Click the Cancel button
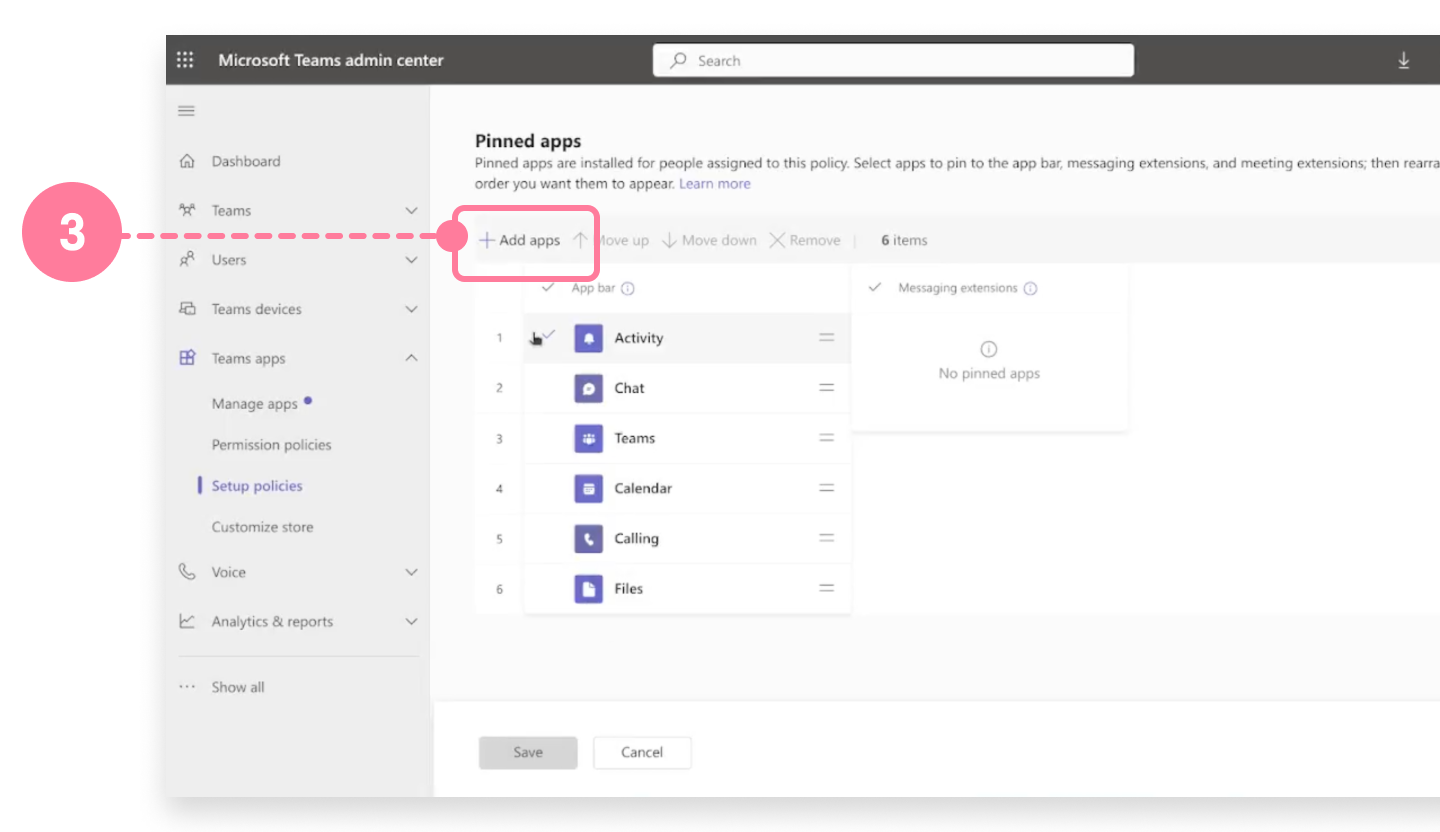The height and width of the screenshot is (832, 1440). click(x=642, y=752)
